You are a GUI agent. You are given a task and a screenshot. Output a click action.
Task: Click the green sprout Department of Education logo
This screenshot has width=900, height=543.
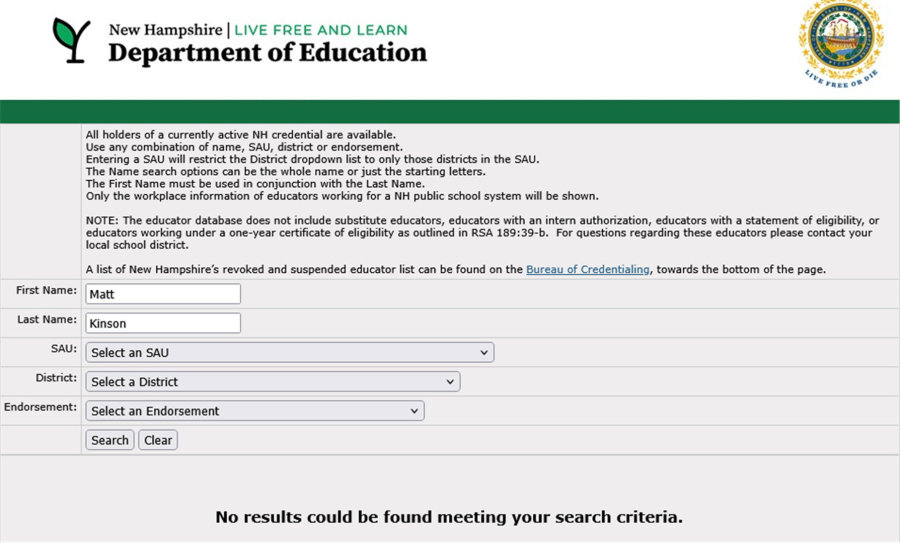[x=71, y=40]
